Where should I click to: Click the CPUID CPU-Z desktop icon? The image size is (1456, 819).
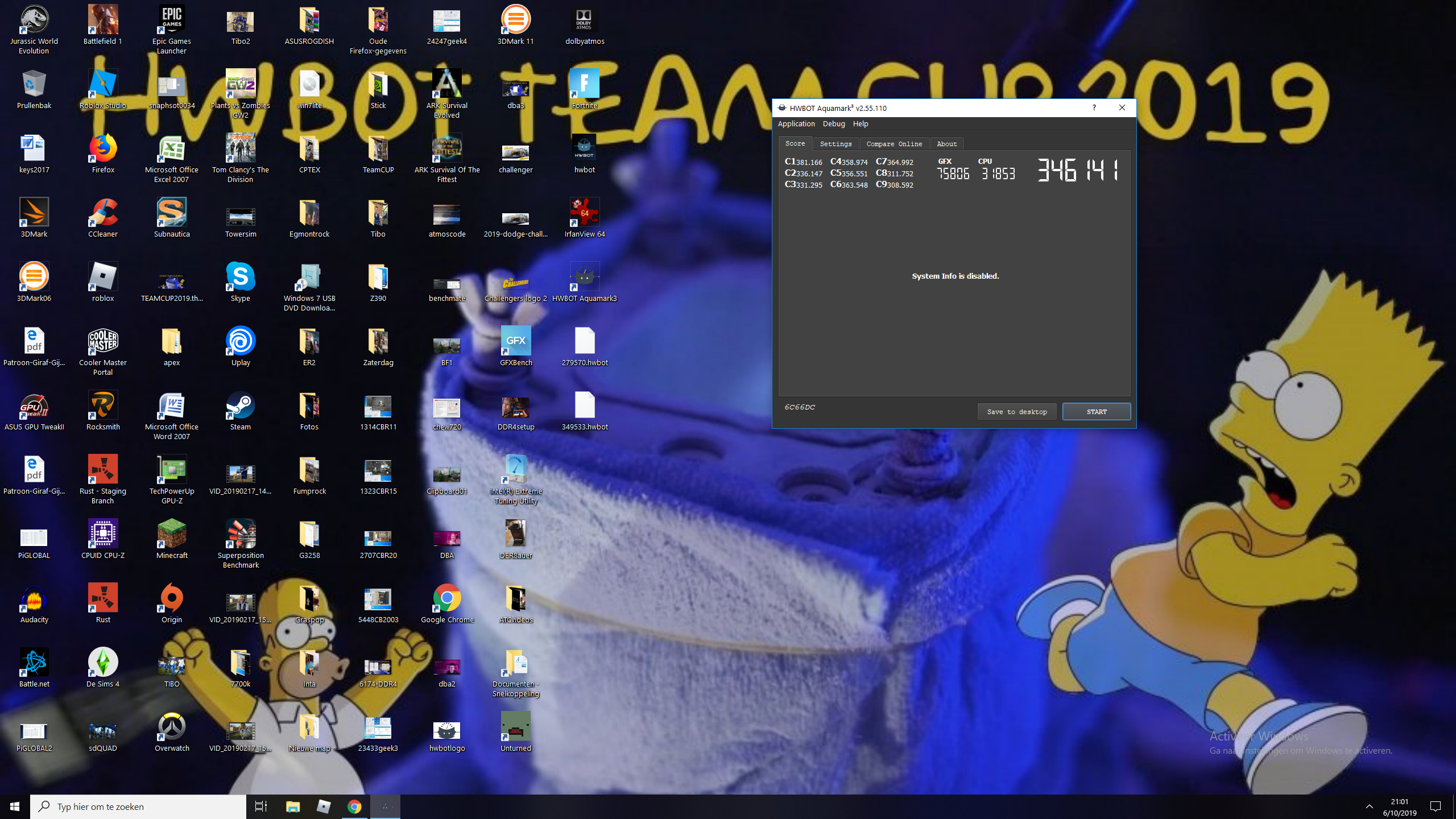pos(103,540)
